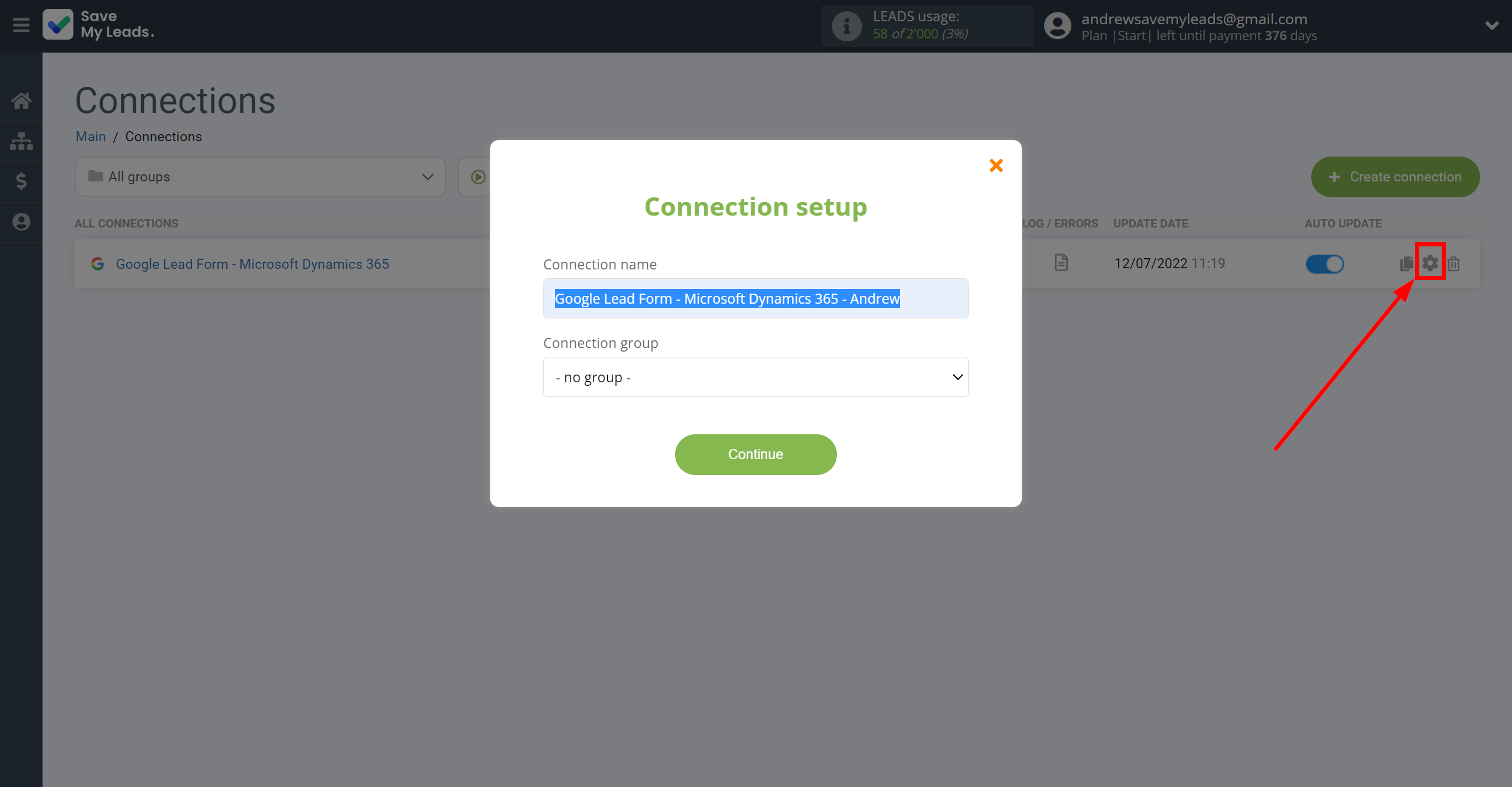1512x787 pixels.
Task: Toggle the hamburger menu at top left
Action: pos(21,25)
